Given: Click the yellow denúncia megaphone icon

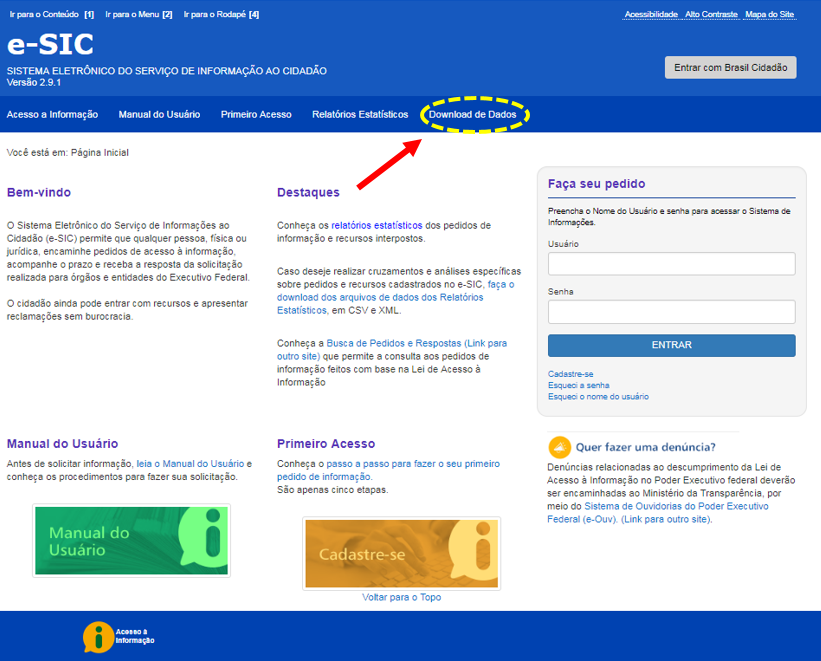Looking at the screenshot, I should (x=560, y=447).
